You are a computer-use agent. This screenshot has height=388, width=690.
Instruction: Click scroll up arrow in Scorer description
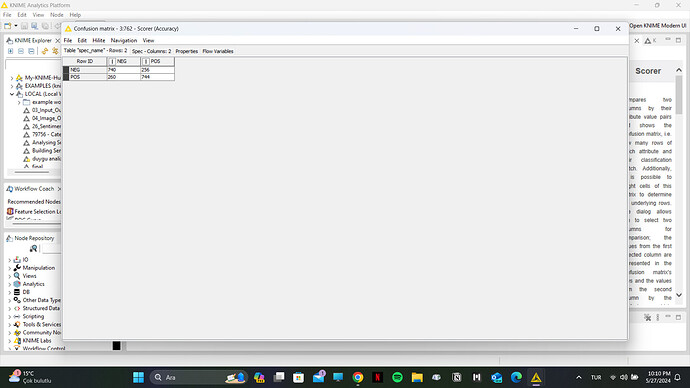679,70
